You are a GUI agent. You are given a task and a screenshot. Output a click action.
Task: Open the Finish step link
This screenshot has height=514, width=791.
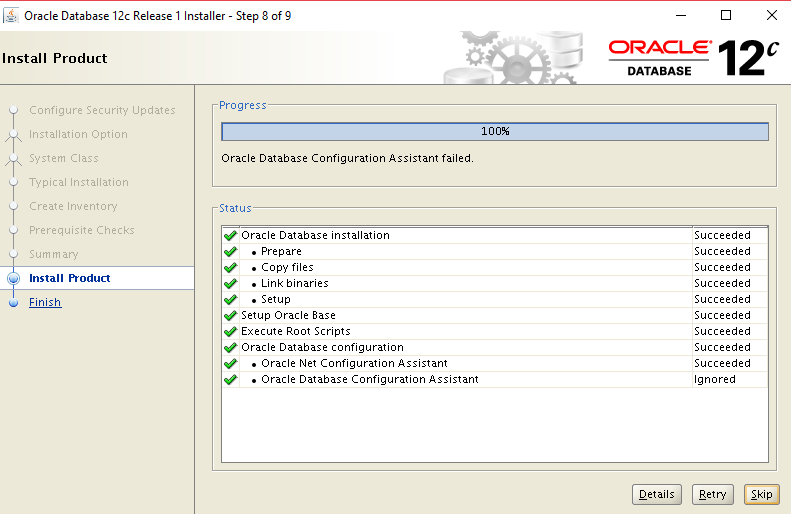pos(45,302)
